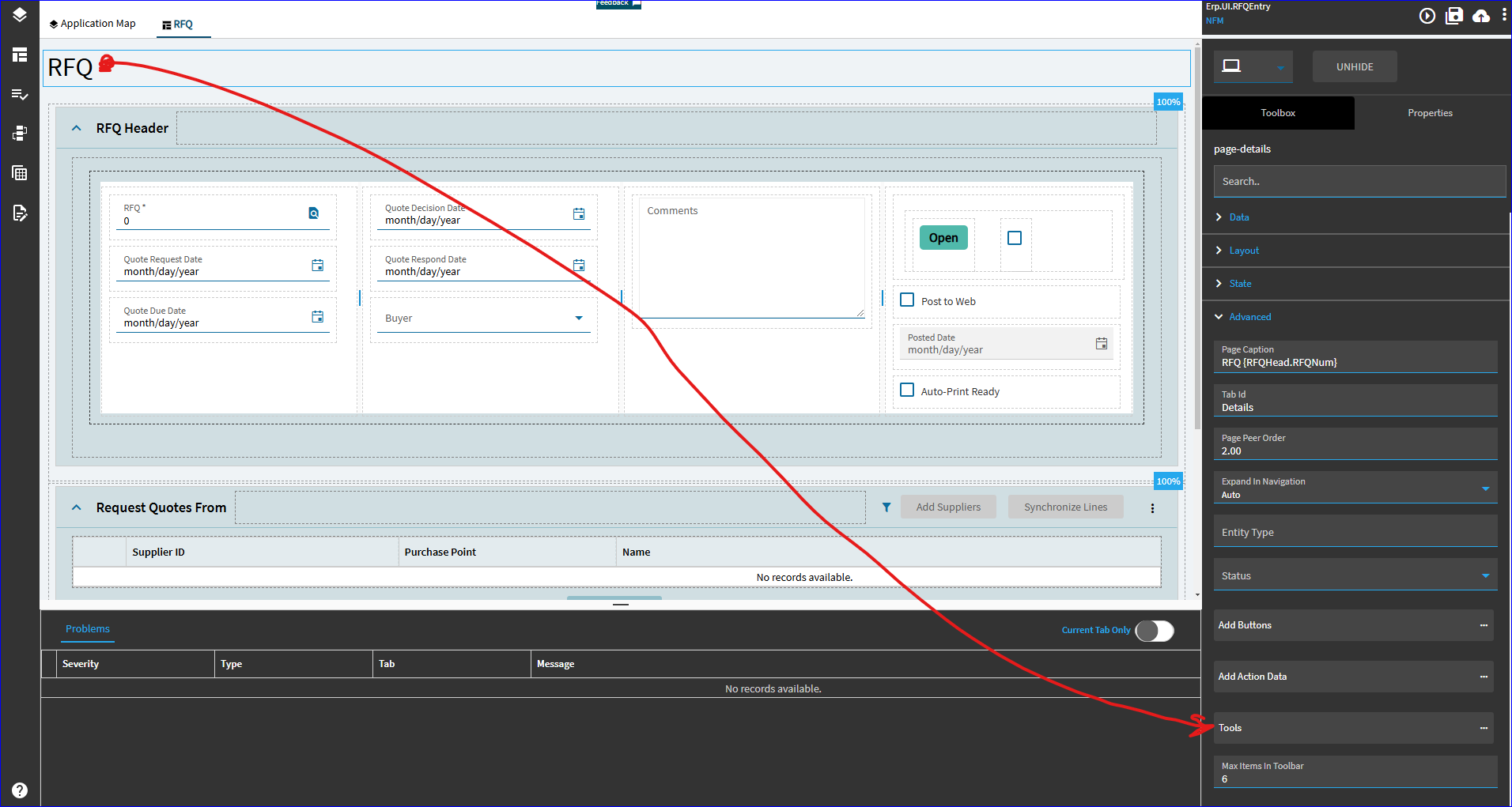
Task: Click the Page Caption field
Action: pos(1355,356)
